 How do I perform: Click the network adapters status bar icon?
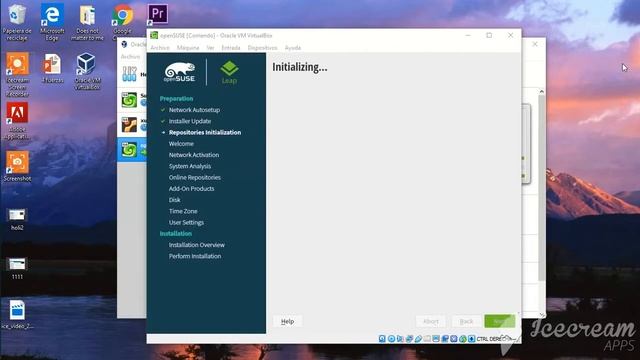click(x=409, y=339)
